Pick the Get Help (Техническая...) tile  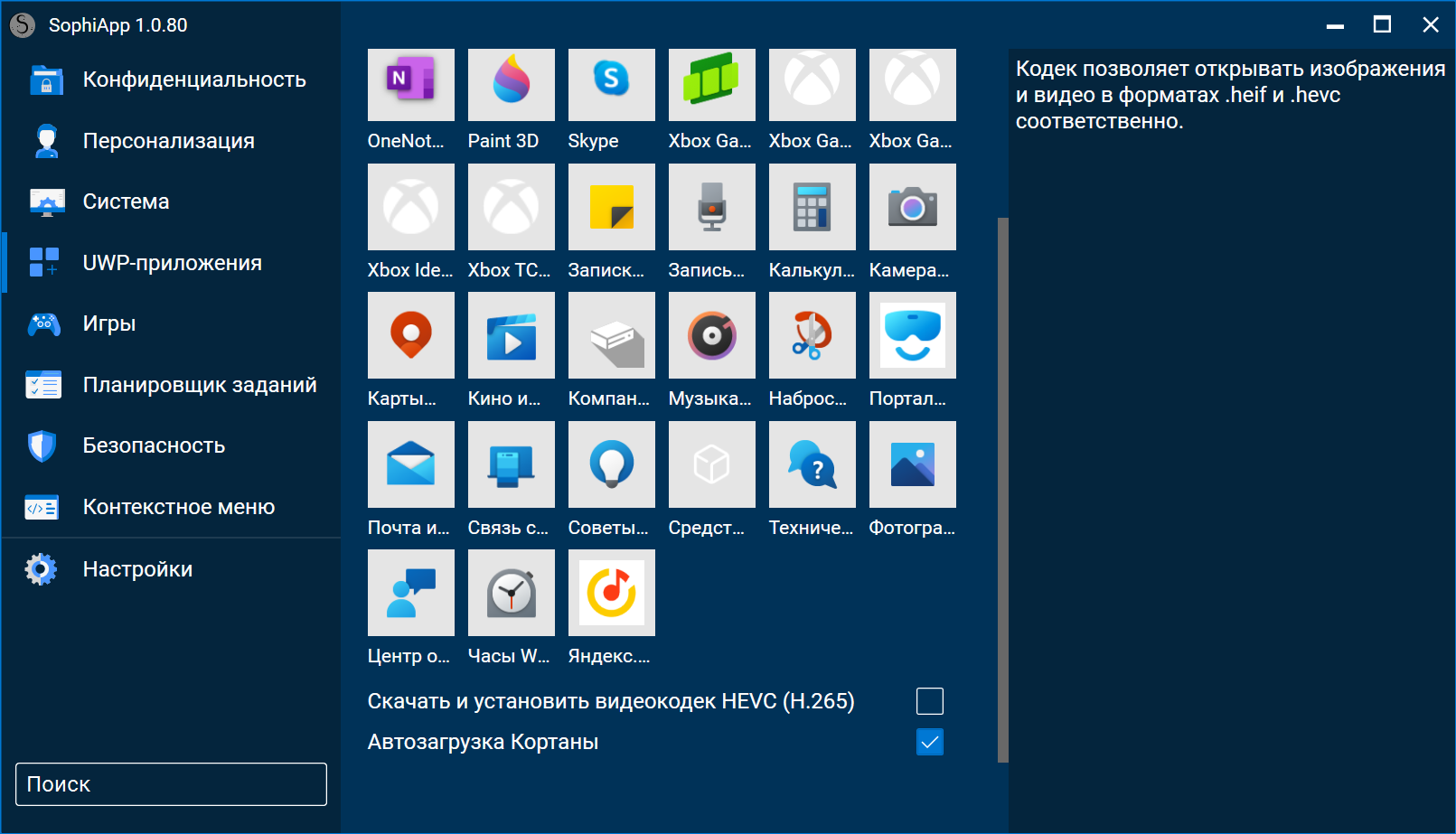tap(812, 464)
